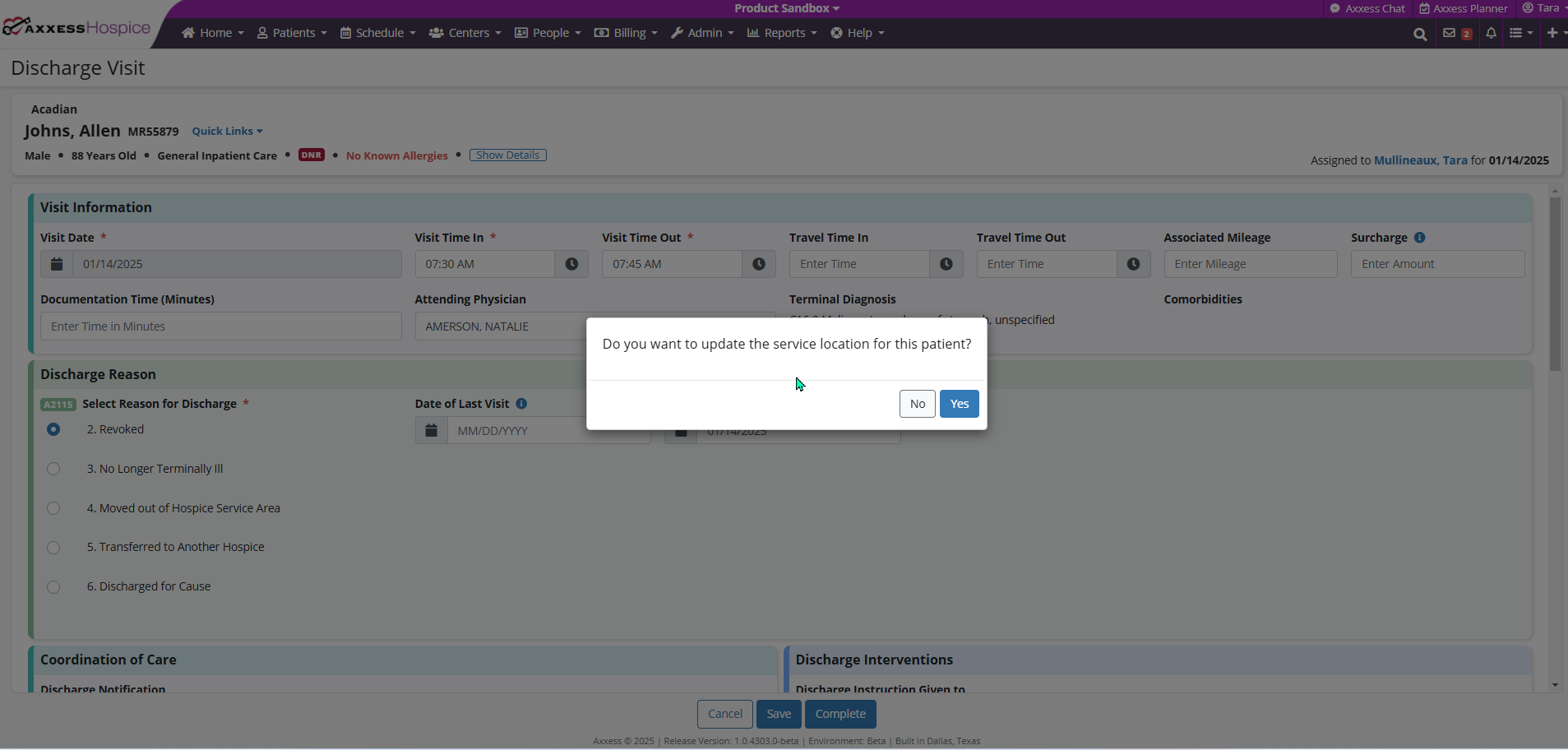The height and width of the screenshot is (750, 1568).
Task: Open the Patients menu
Action: point(292,33)
